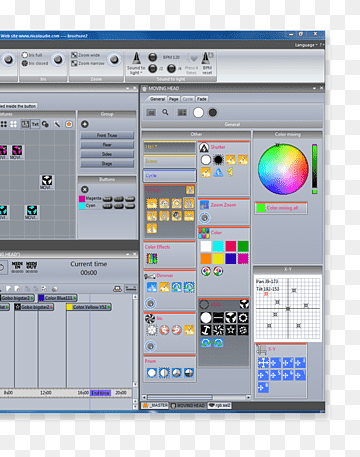Select the Shutter open white circle preset
Screen dimensions: 360x457
206,160
